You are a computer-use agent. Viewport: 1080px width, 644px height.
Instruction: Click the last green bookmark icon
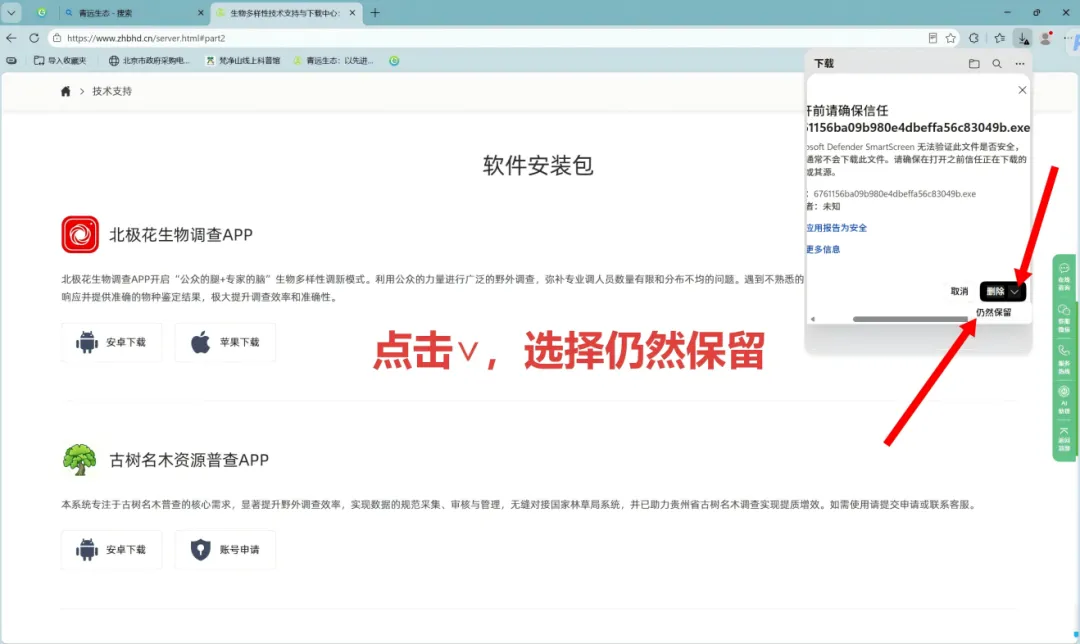pyautogui.click(x=394, y=61)
